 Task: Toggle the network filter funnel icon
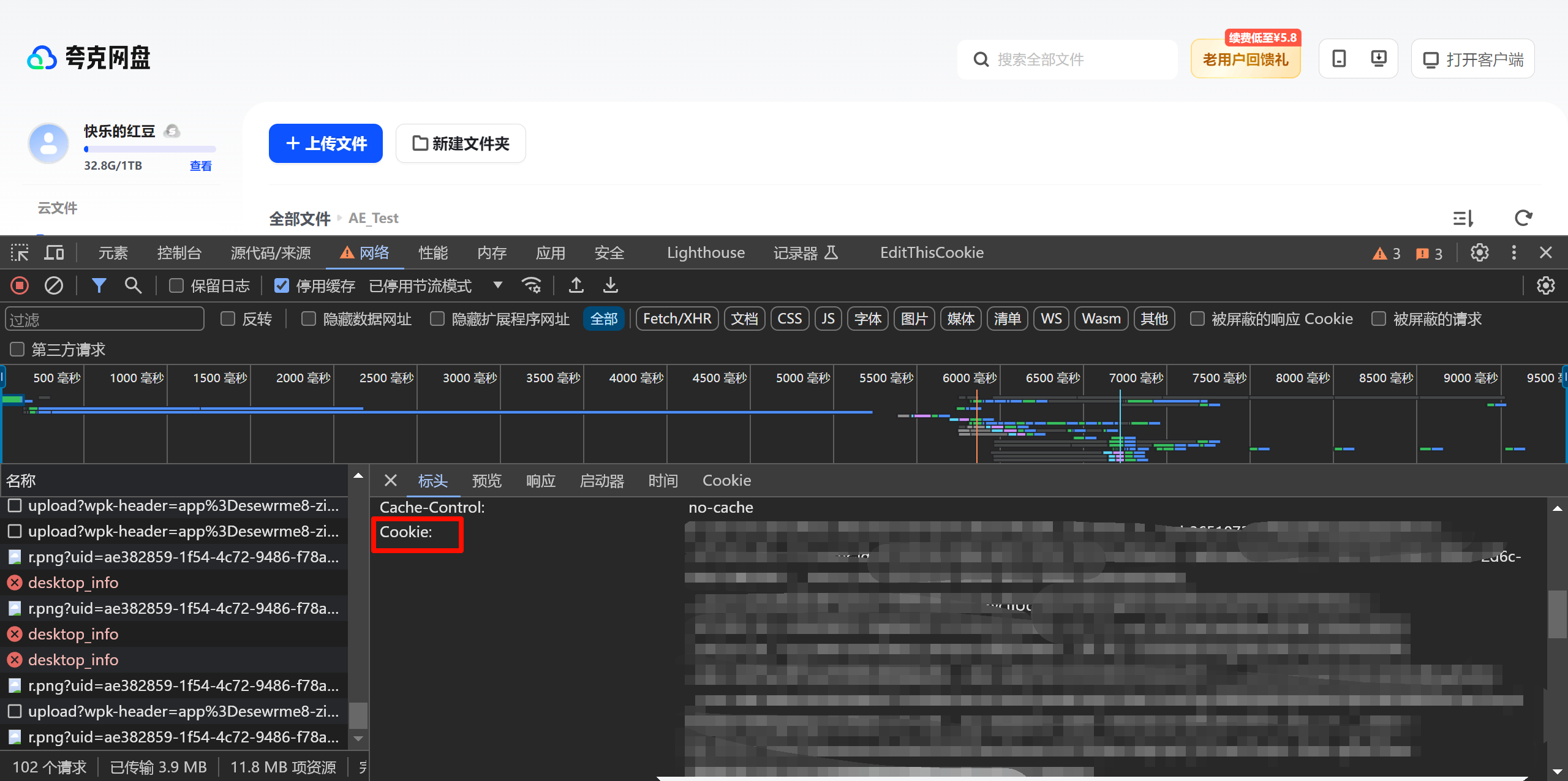pos(99,285)
